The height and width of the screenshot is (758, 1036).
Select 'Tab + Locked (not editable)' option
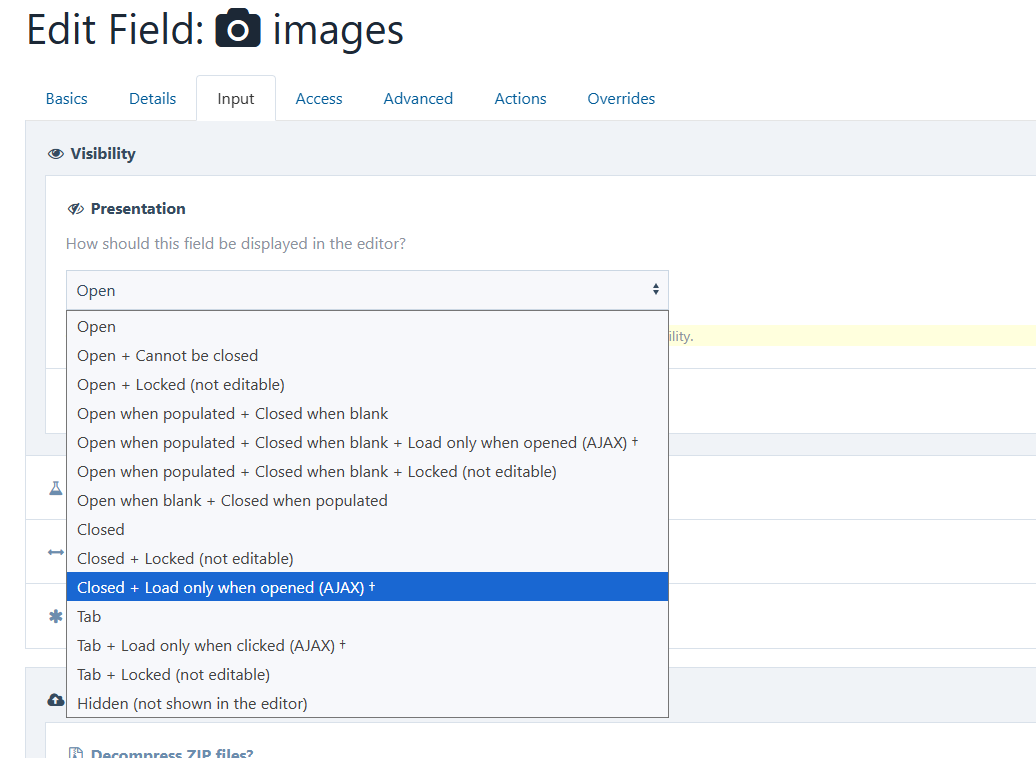click(173, 675)
